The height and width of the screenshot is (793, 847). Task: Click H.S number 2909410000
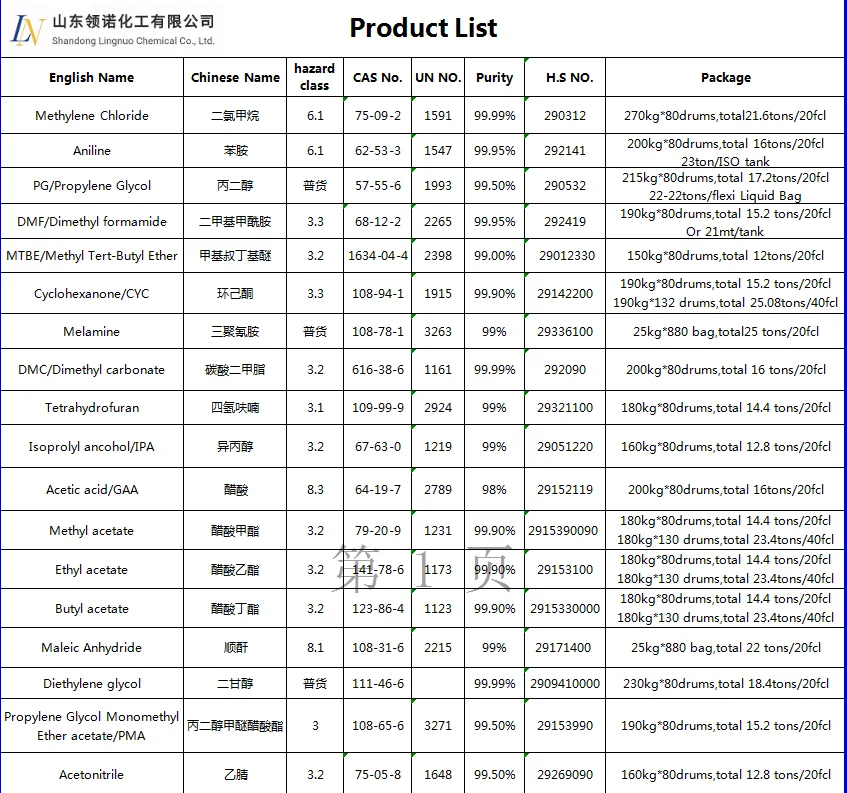click(x=565, y=683)
